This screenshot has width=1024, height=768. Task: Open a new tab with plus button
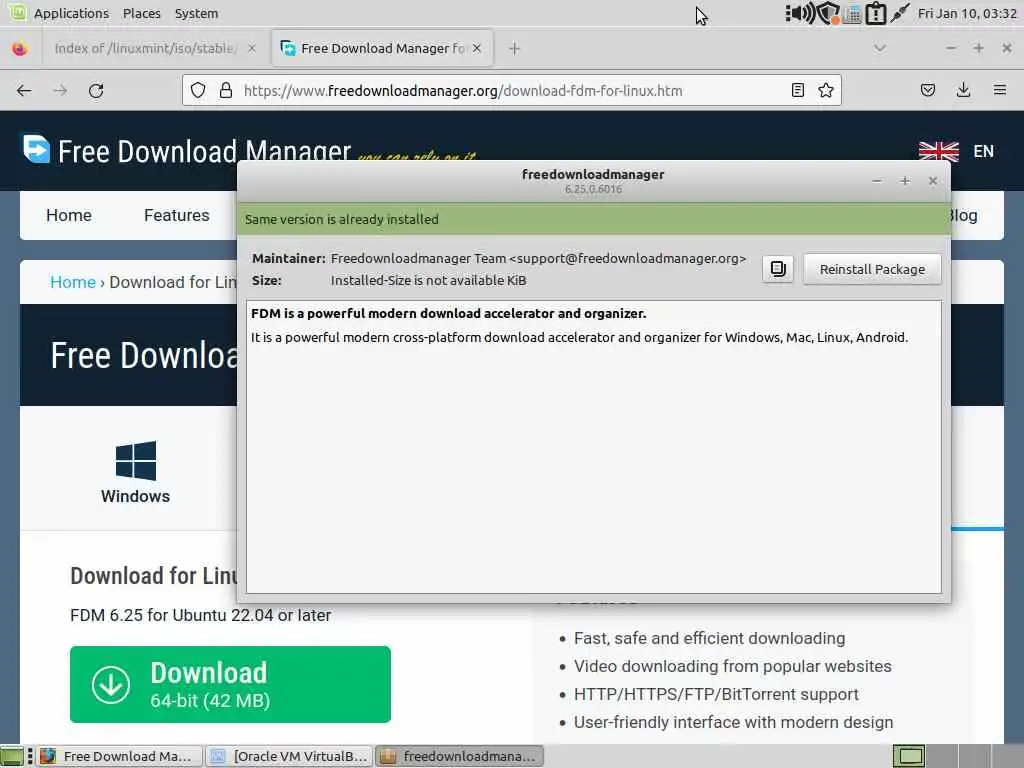pyautogui.click(x=515, y=48)
